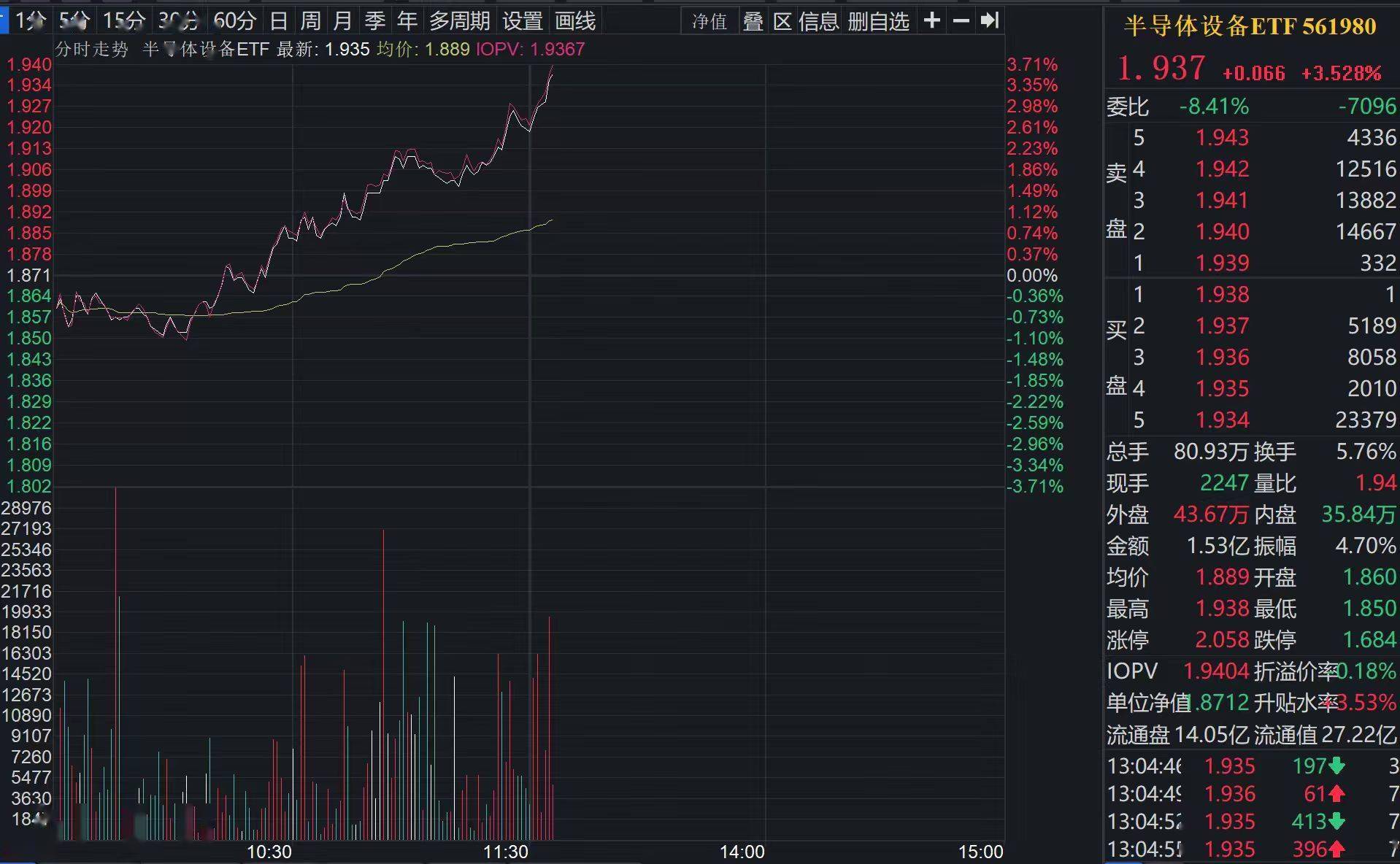
Task: Click the 11:30 marker on time axis
Action: pos(505,852)
